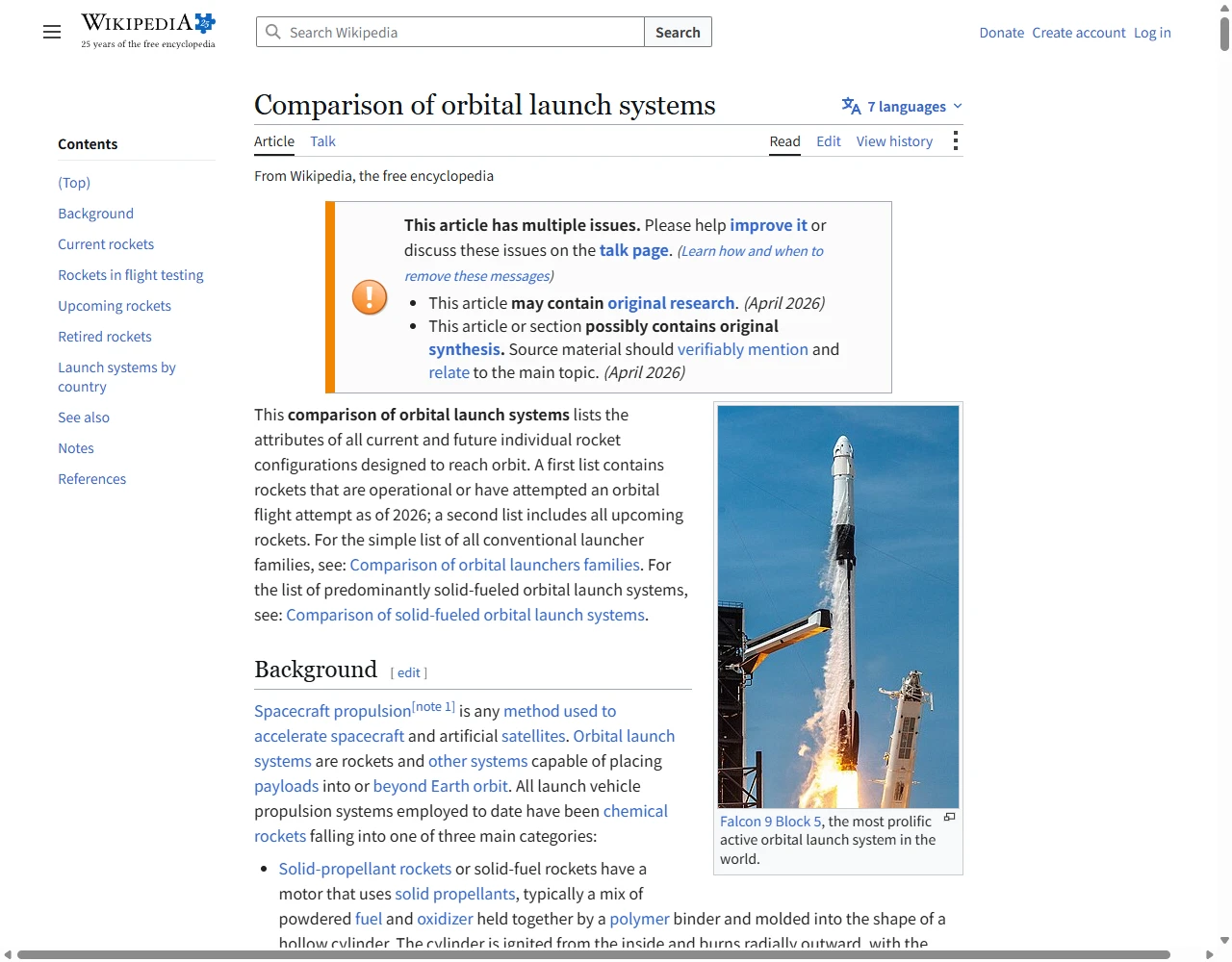Click the Log in link
1232x962 pixels.
(1152, 33)
